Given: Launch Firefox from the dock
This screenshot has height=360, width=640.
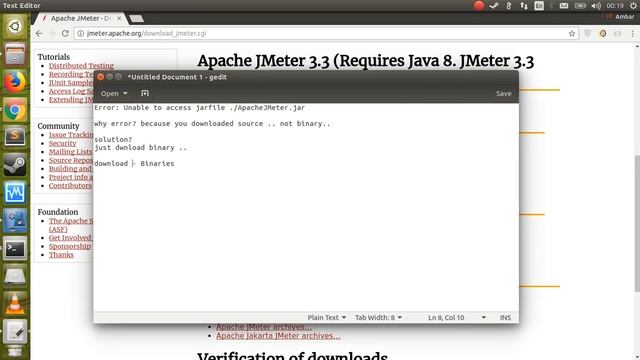Looking at the screenshot, I should click(x=15, y=82).
